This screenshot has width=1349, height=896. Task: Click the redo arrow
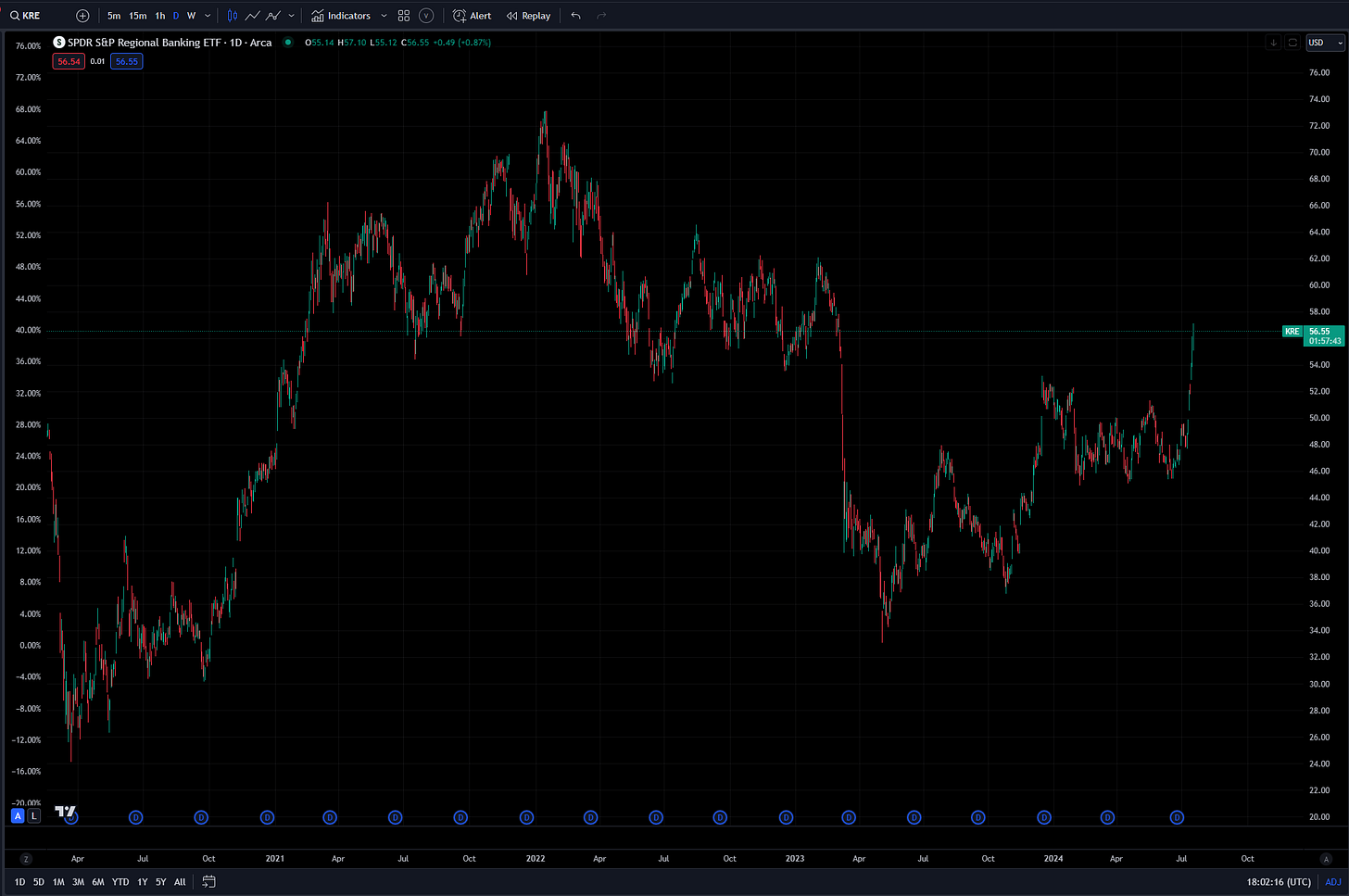(x=601, y=16)
